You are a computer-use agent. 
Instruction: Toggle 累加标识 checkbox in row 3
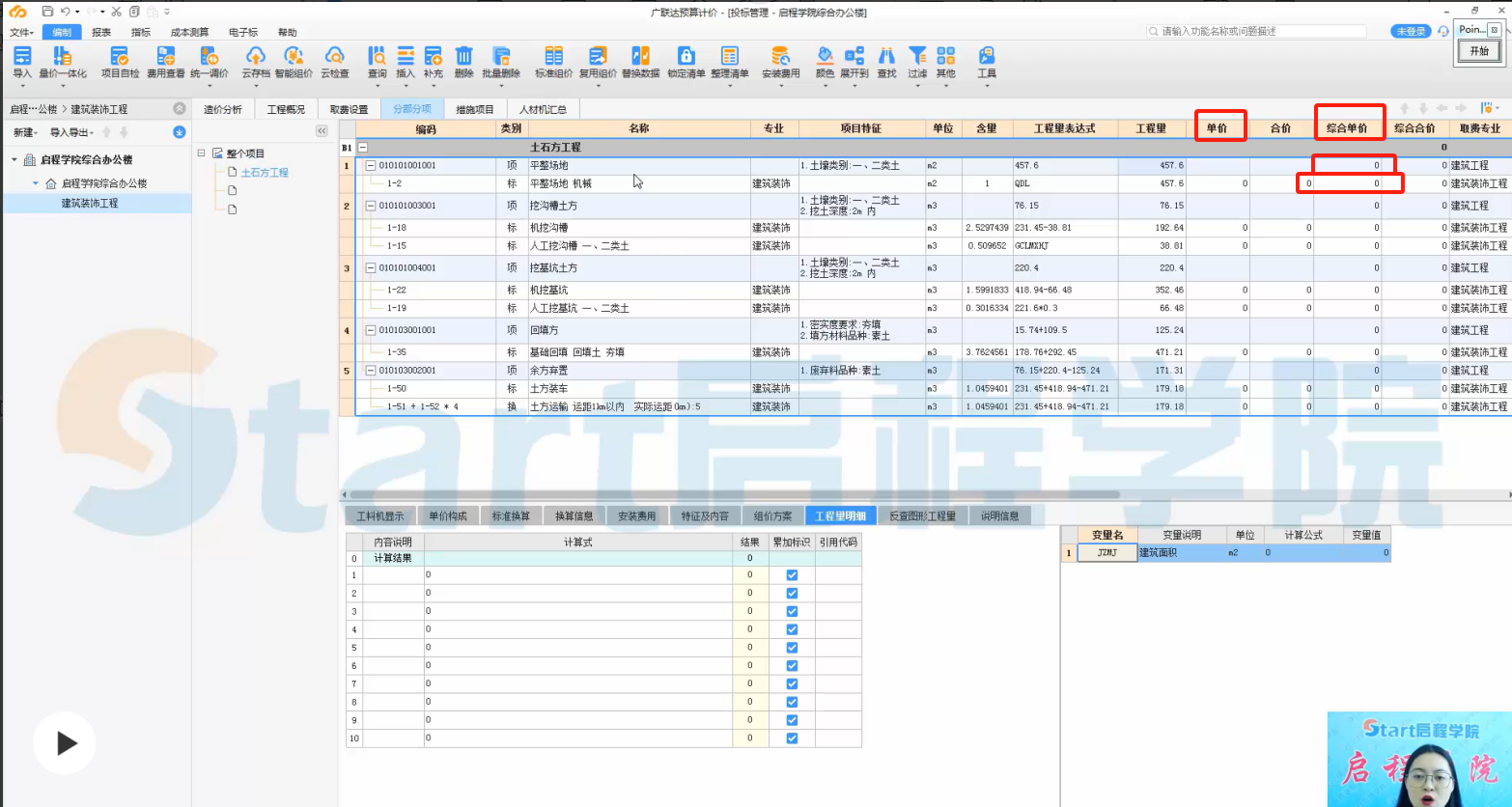792,611
